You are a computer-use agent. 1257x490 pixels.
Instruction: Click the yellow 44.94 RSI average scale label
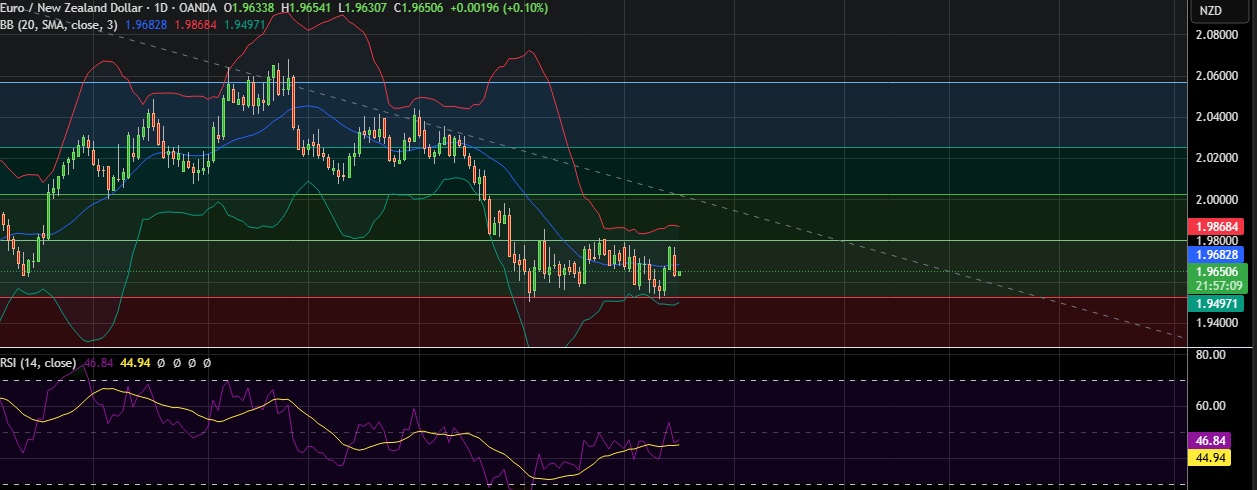(1216, 457)
